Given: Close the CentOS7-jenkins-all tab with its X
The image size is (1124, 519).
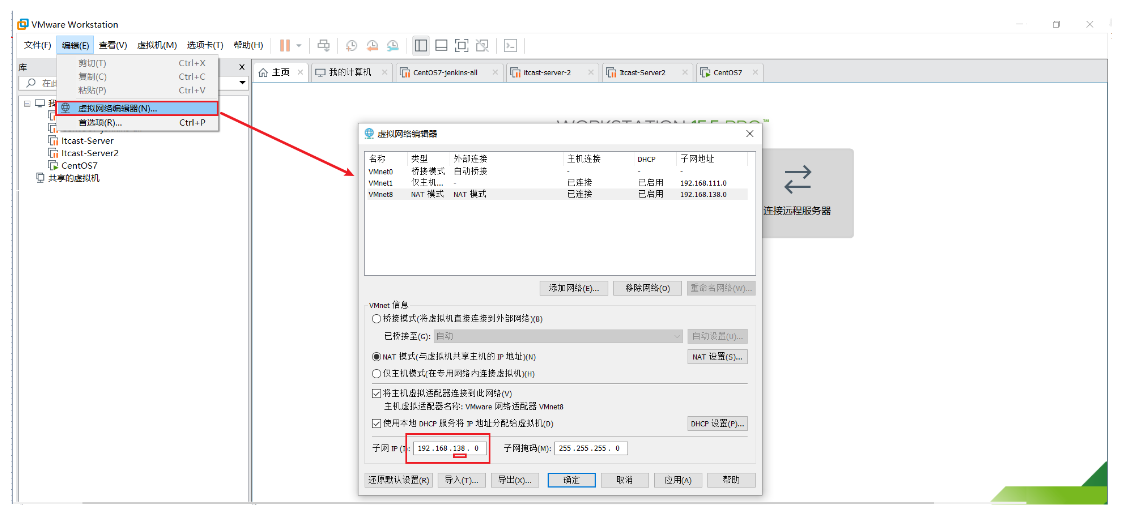Looking at the screenshot, I should tap(494, 72).
